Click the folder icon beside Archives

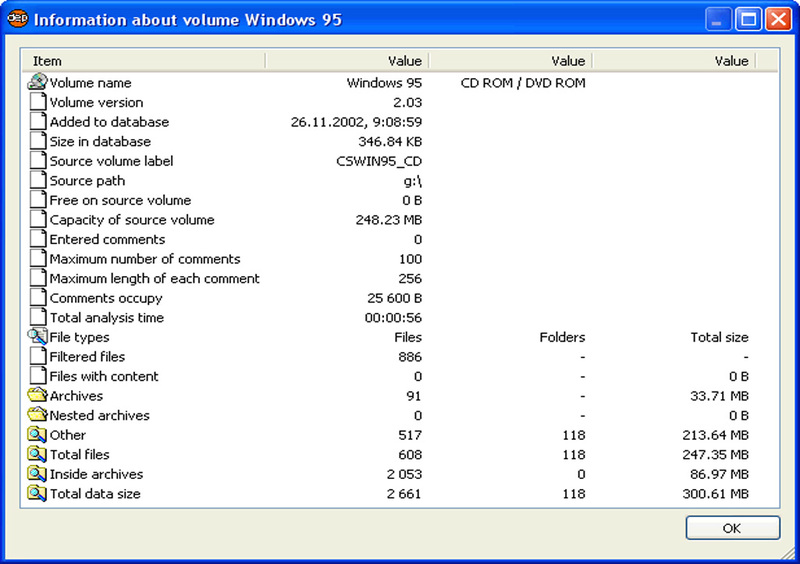tap(37, 395)
